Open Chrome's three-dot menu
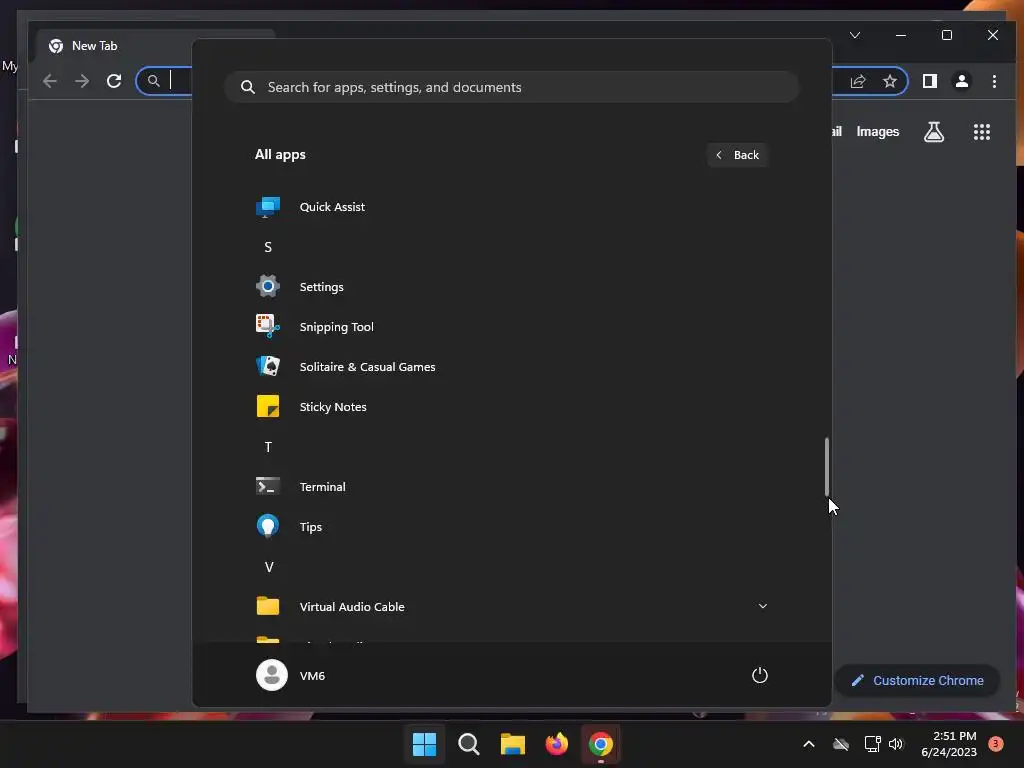The width and height of the screenshot is (1024, 768). pyautogui.click(x=994, y=81)
